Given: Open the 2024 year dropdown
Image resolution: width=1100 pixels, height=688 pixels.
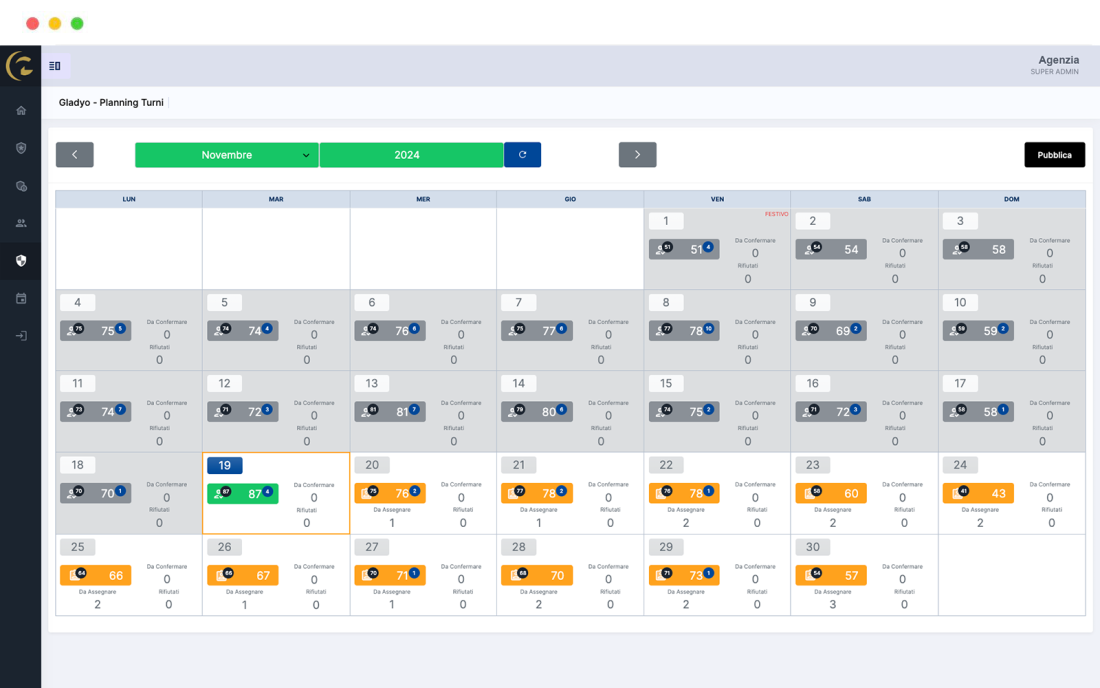Looking at the screenshot, I should pos(411,155).
